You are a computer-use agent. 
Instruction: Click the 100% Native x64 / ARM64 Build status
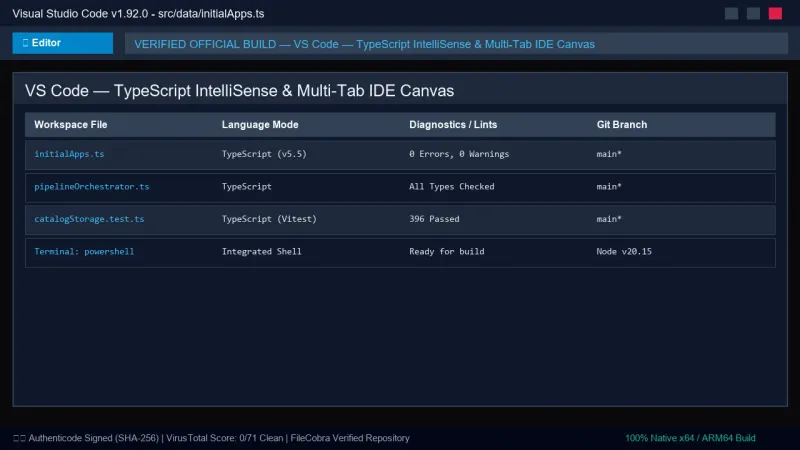point(690,438)
